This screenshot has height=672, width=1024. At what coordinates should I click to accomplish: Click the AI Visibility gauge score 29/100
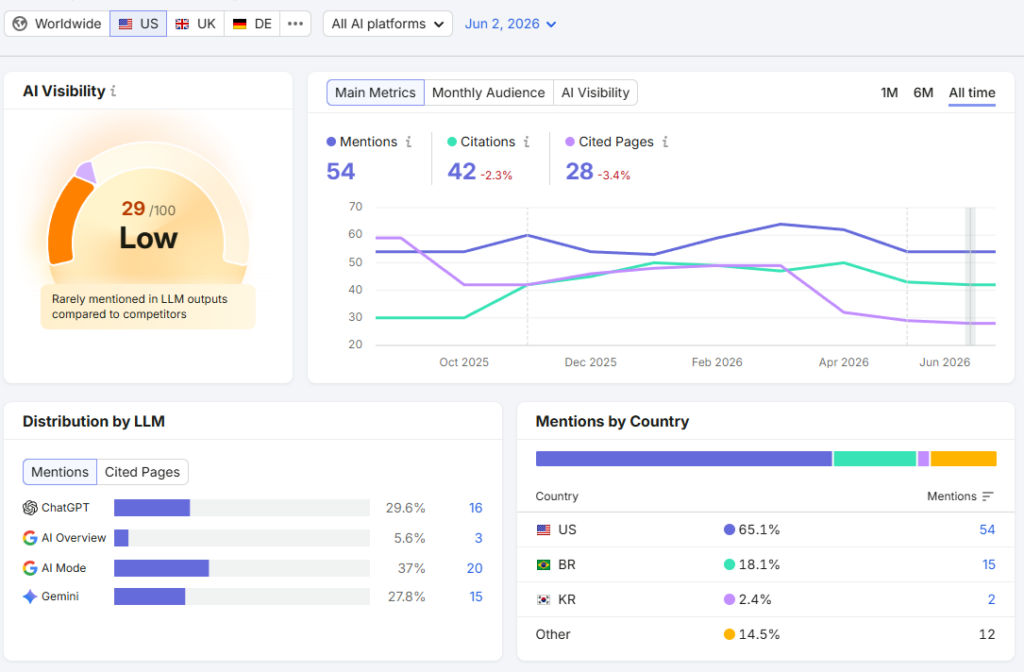[x=148, y=209]
